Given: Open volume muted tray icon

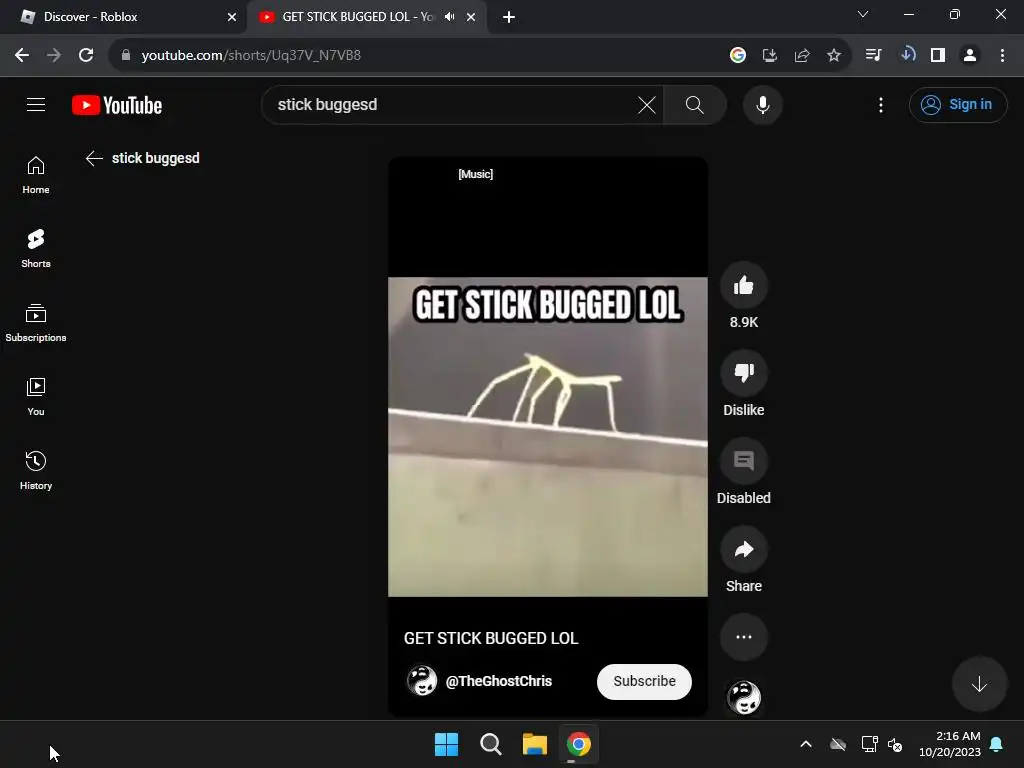Looking at the screenshot, I should point(895,744).
